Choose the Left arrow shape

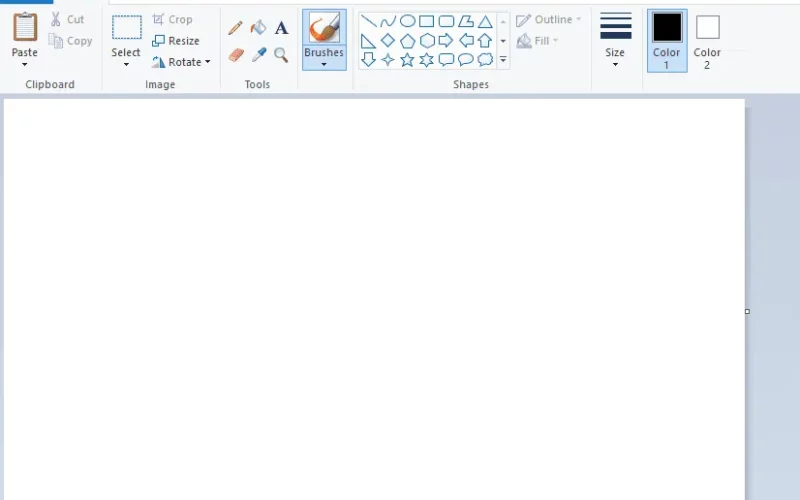click(x=466, y=40)
